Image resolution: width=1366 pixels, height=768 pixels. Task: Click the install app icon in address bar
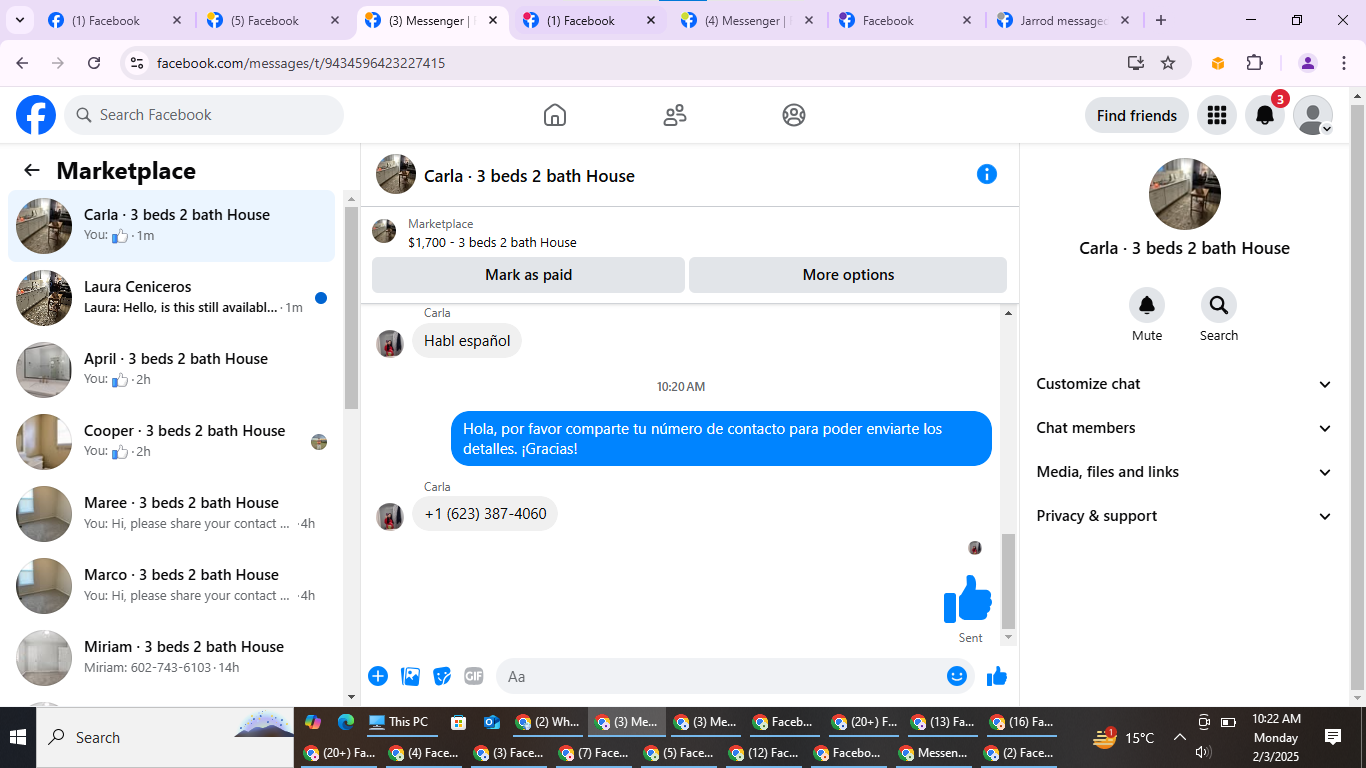(1135, 63)
